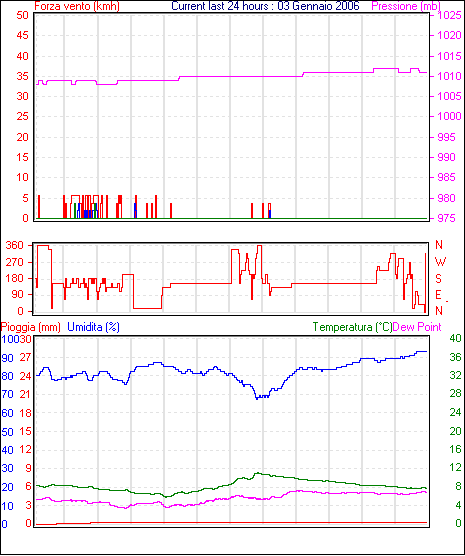Click the 270 degrees wind direction value
The width and height of the screenshot is (465, 556).
point(15,262)
